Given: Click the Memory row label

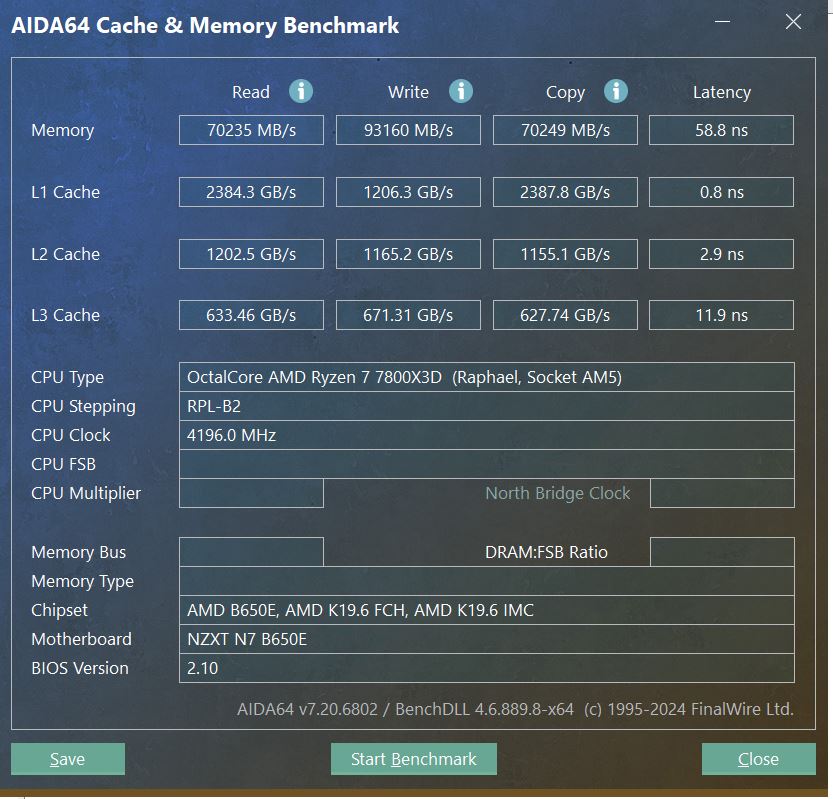Looking at the screenshot, I should pos(63,131).
